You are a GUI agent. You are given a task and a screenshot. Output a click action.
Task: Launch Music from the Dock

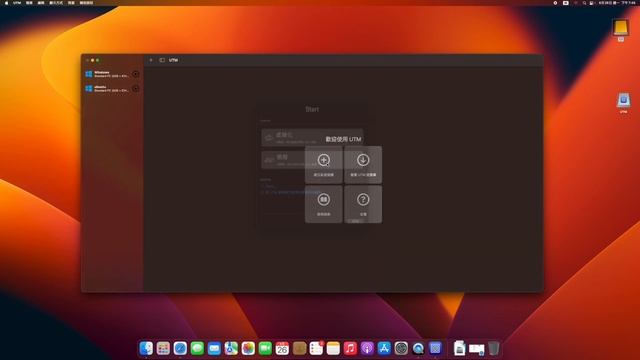[350, 348]
